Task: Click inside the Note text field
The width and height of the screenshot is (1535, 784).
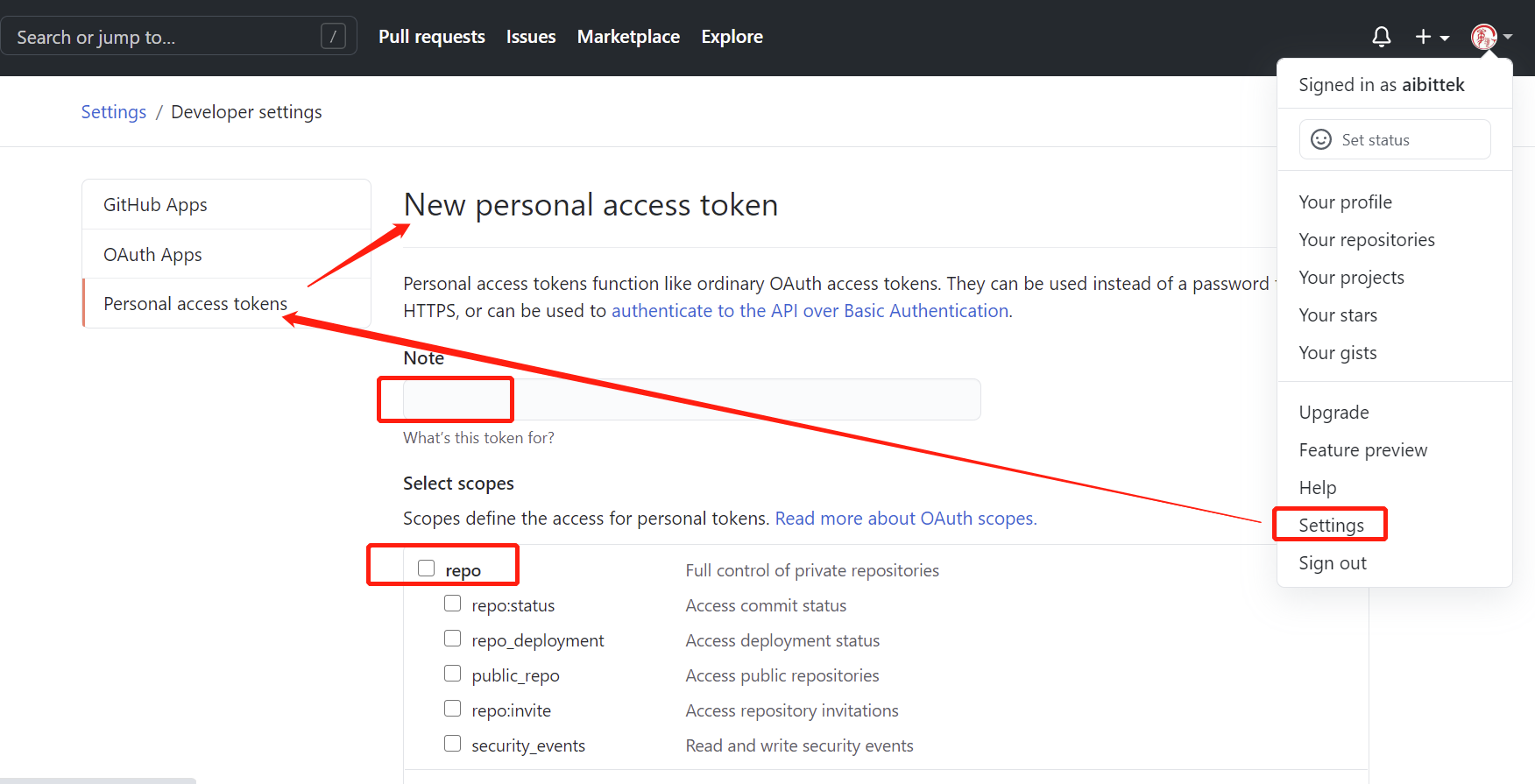Action: 692,399
